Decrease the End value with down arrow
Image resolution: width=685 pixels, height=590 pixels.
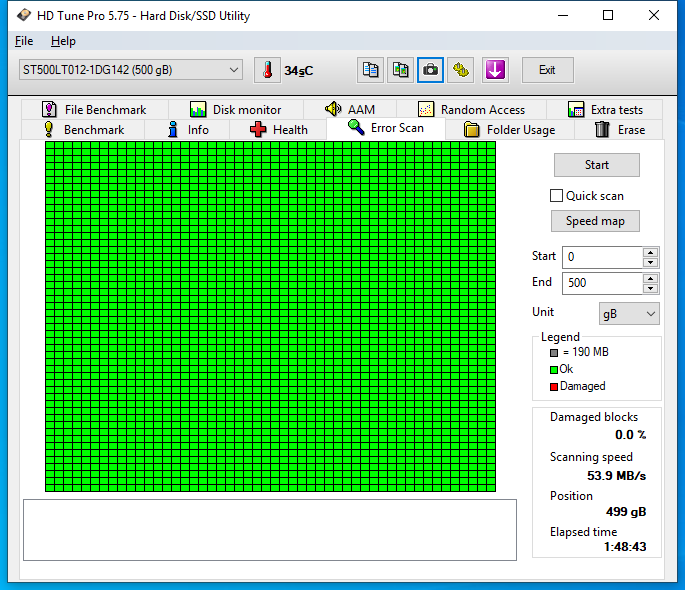pos(650,288)
